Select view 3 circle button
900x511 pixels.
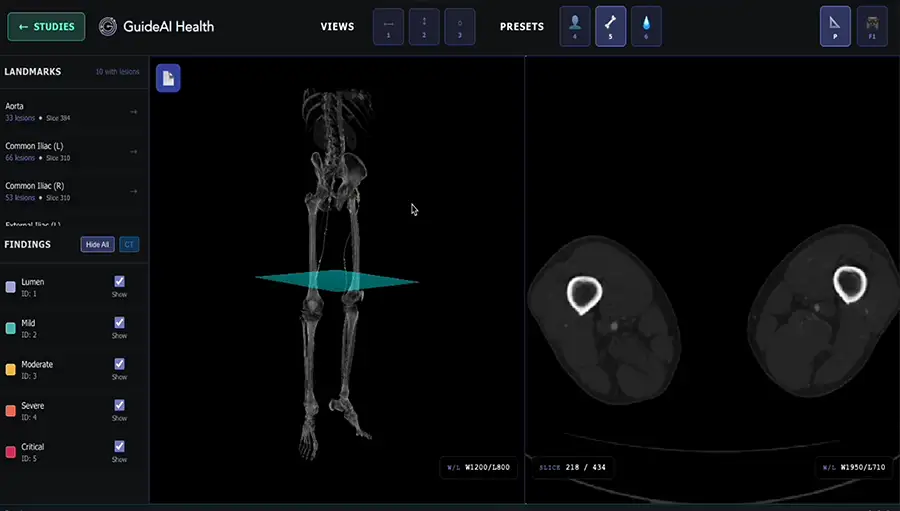click(460, 26)
